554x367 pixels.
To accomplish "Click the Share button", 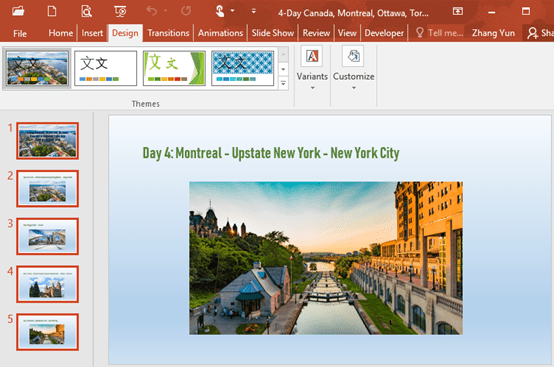I will [x=540, y=33].
